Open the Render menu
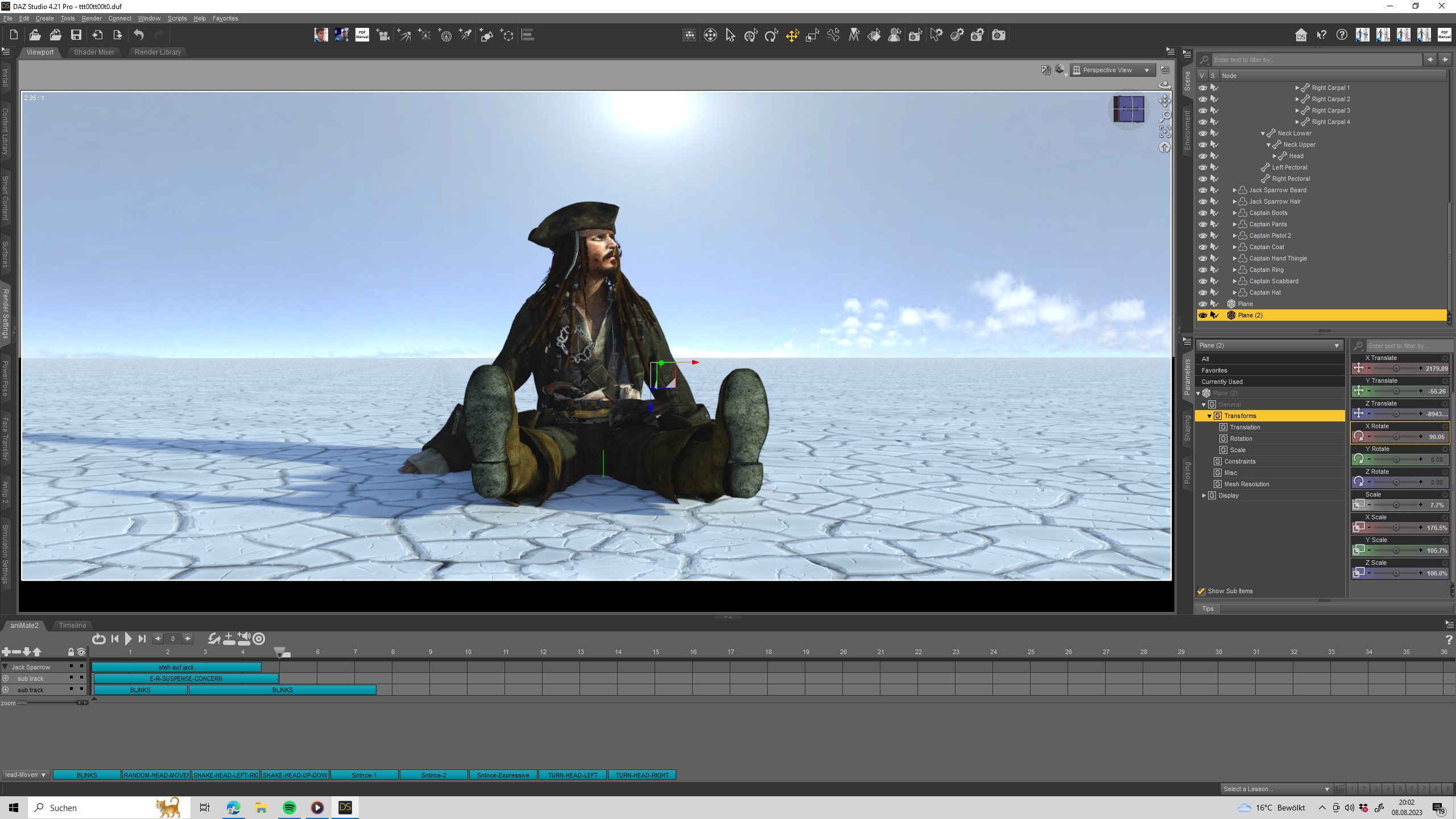 tap(92, 18)
